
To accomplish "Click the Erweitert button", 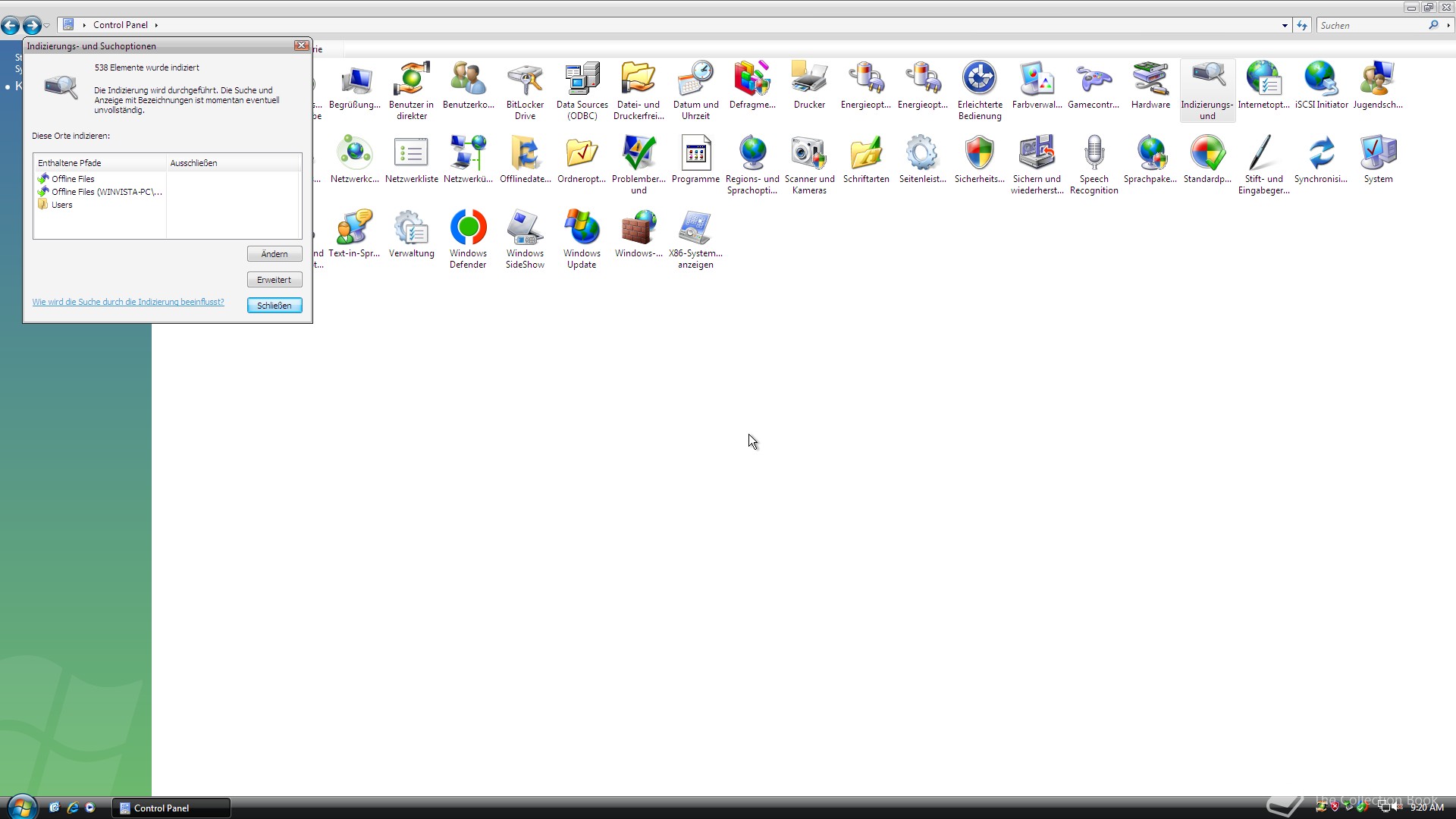I will tap(275, 280).
